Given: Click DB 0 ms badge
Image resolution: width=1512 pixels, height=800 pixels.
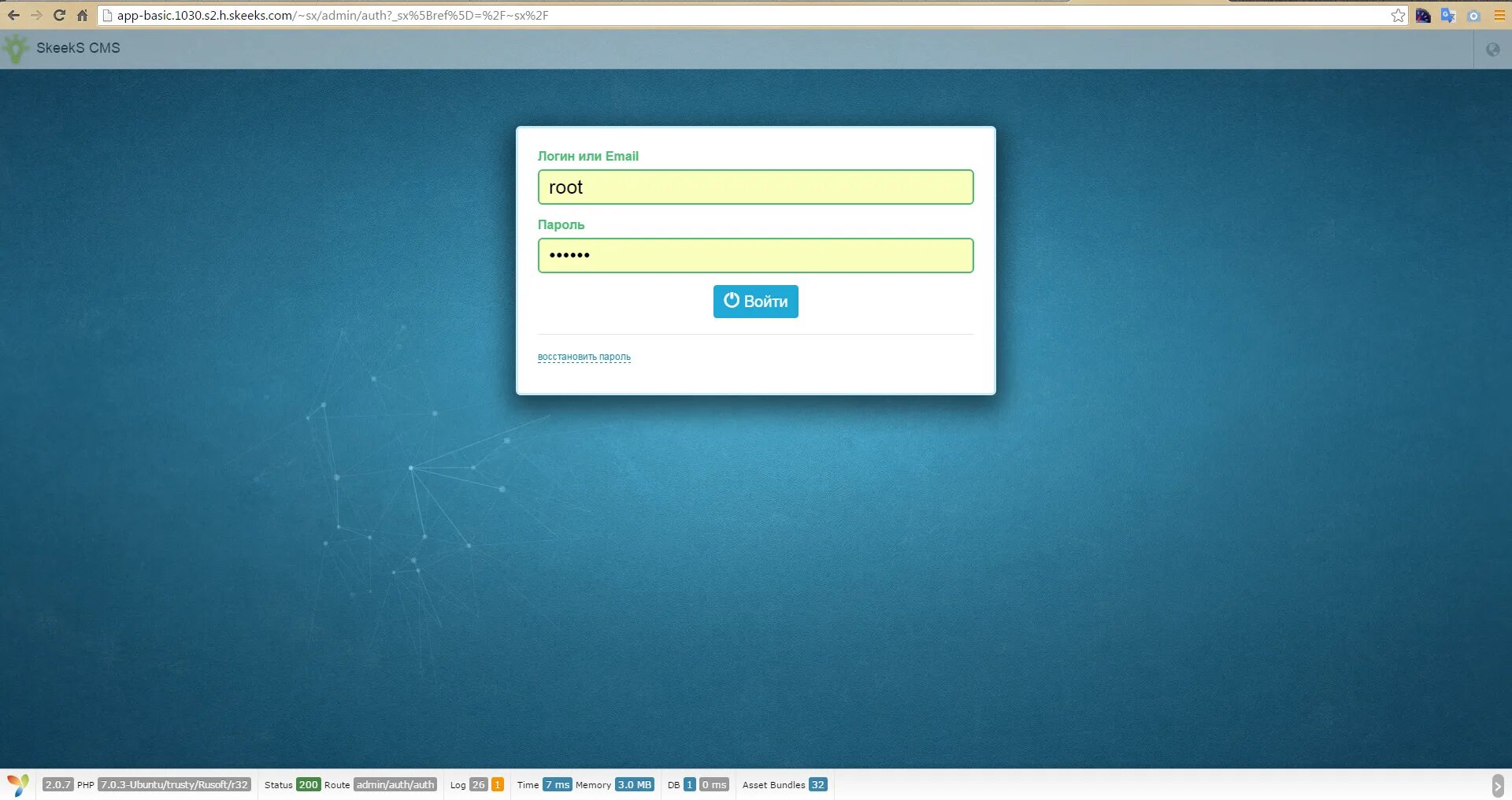Looking at the screenshot, I should [x=714, y=784].
